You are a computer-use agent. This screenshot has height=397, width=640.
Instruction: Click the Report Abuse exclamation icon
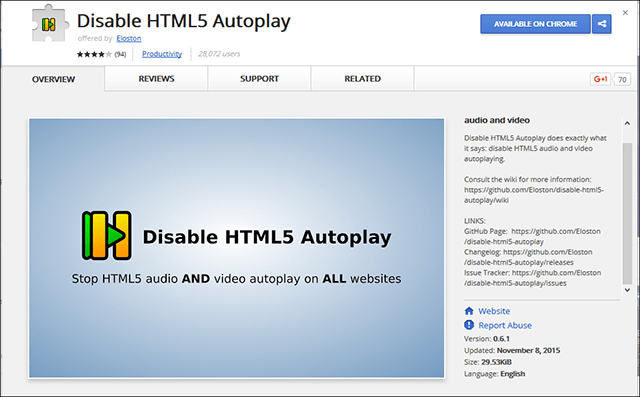pyautogui.click(x=469, y=325)
